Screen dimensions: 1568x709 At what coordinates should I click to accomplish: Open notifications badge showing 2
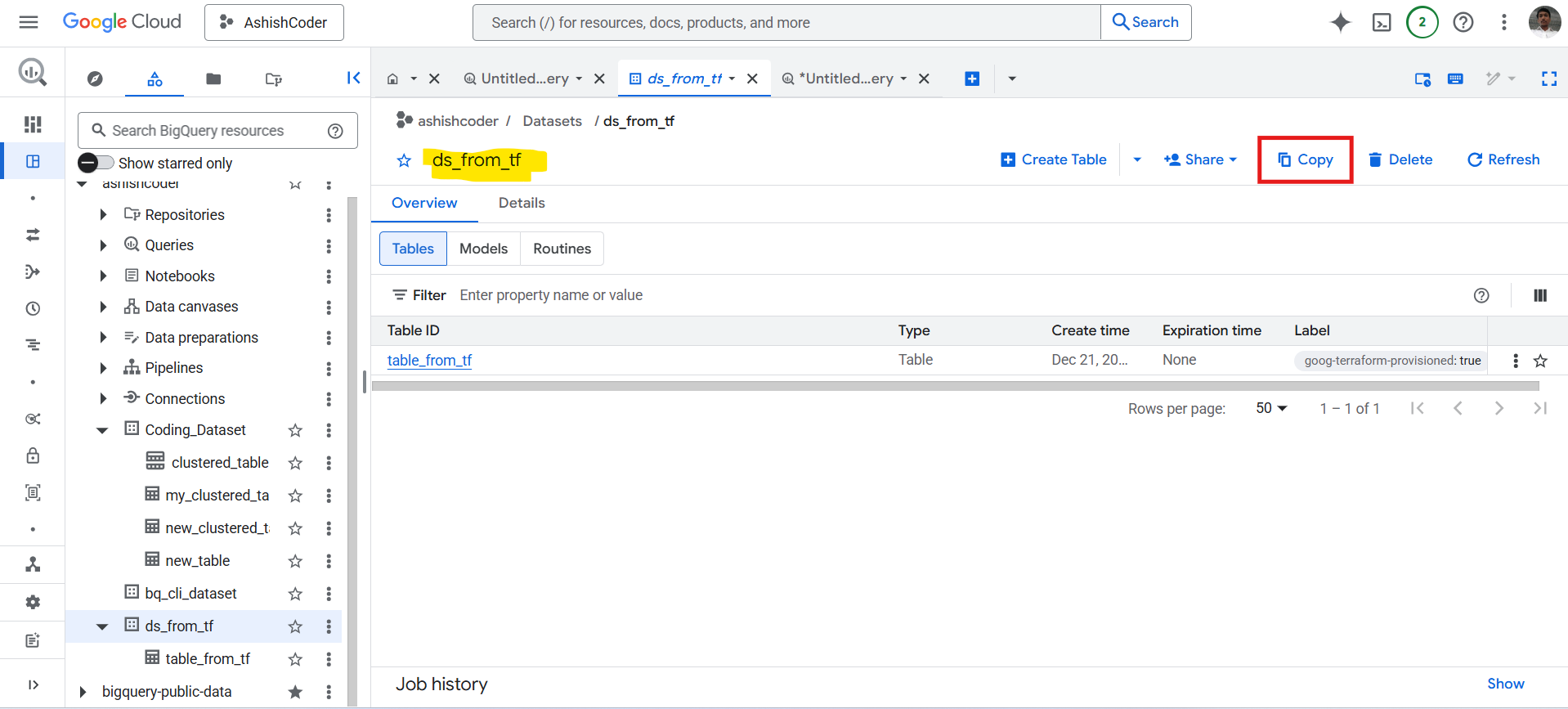[1422, 22]
